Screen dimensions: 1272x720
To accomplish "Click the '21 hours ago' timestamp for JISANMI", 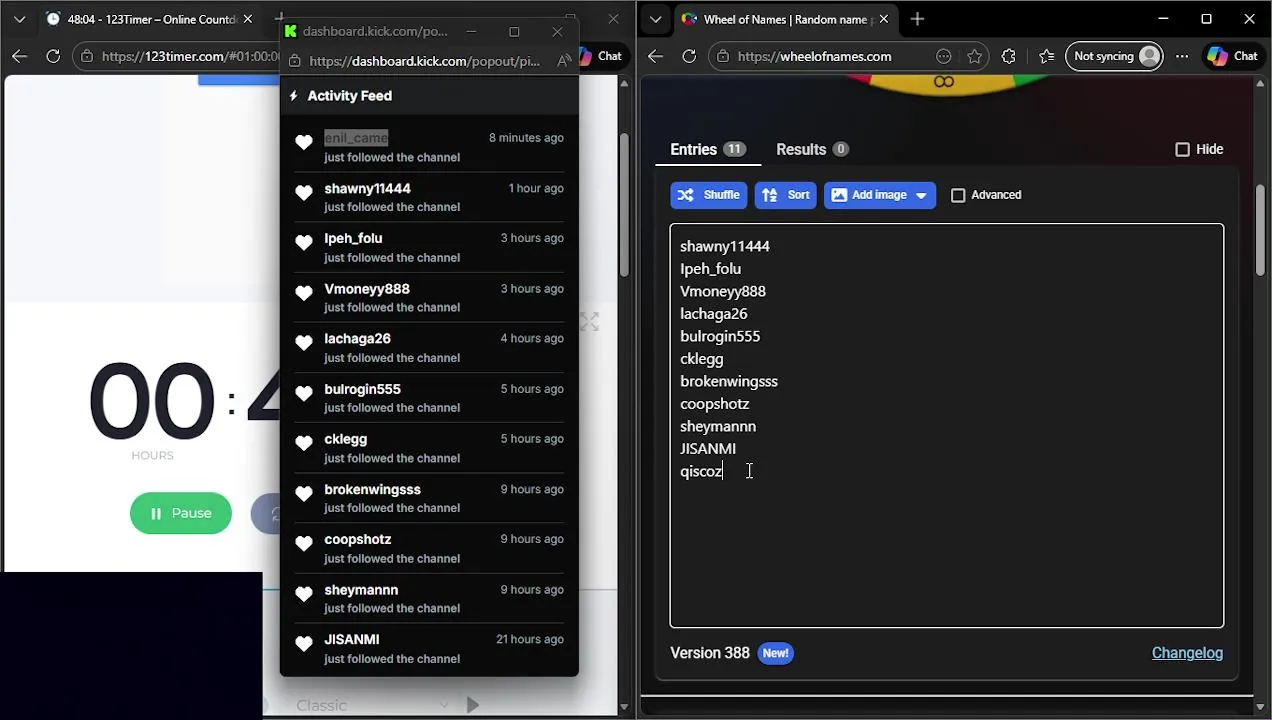I will tap(530, 639).
